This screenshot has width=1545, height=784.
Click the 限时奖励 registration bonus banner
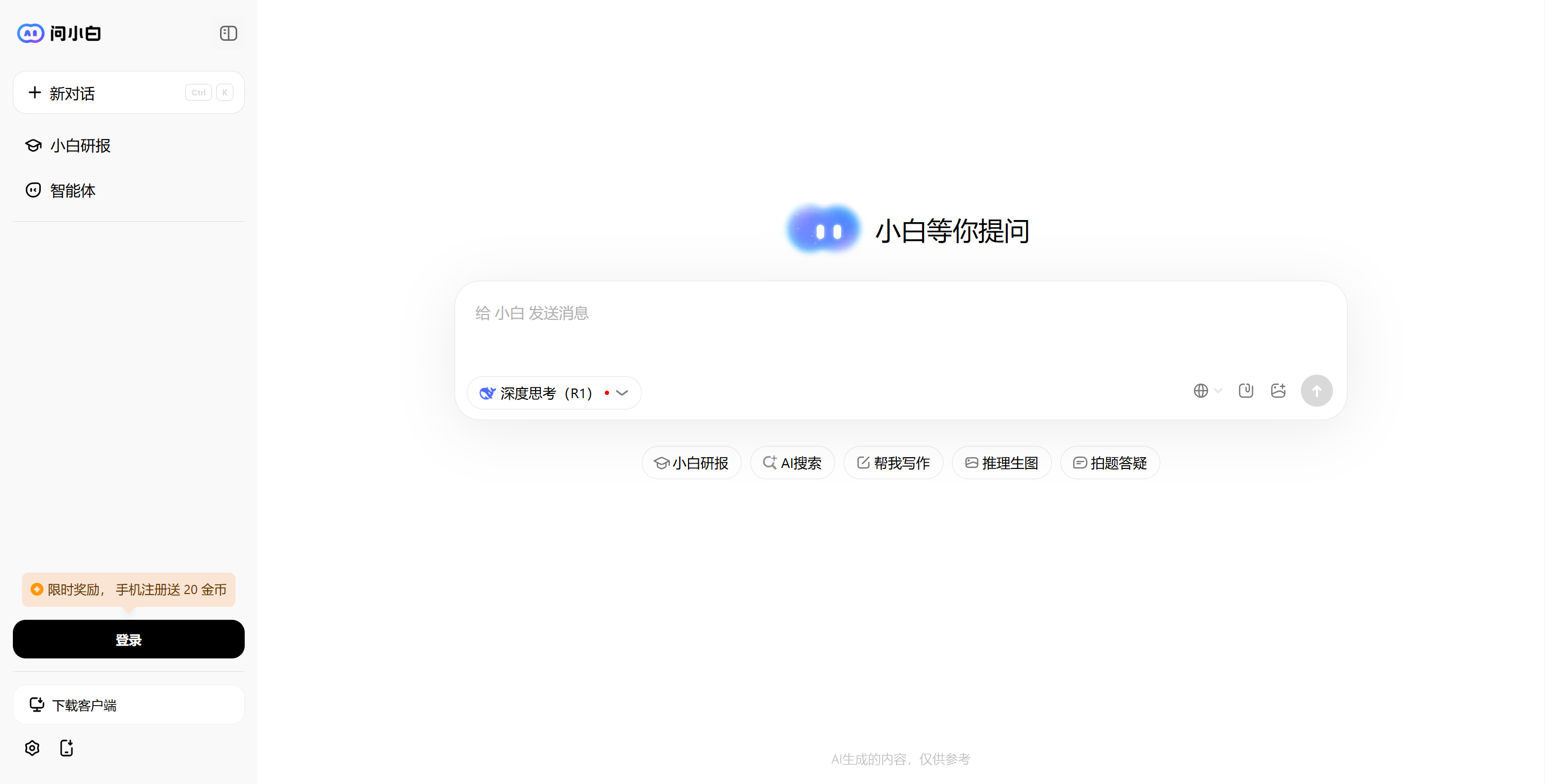click(128, 590)
